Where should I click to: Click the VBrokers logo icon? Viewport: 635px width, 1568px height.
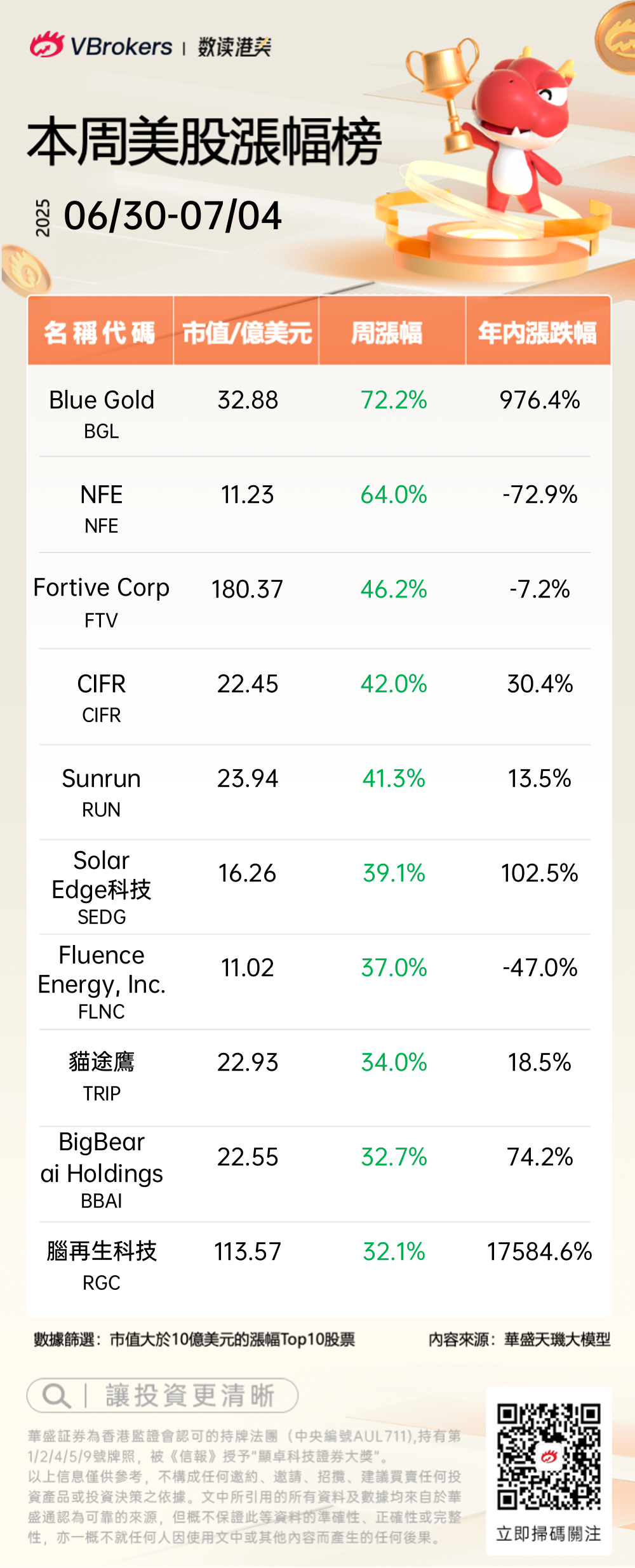(46, 45)
